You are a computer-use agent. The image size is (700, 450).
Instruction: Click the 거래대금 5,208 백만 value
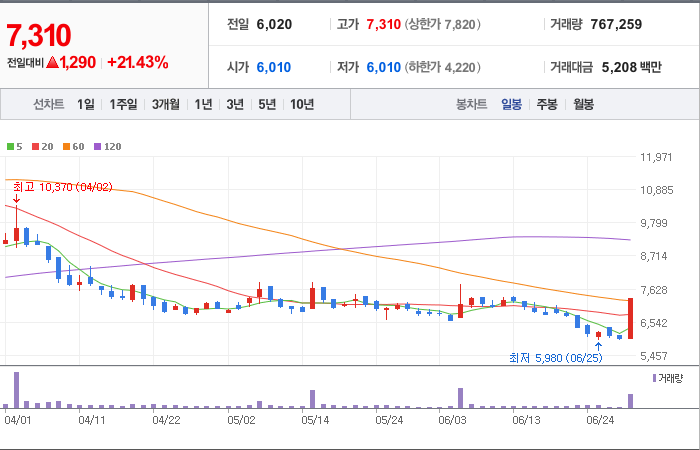tap(631, 67)
